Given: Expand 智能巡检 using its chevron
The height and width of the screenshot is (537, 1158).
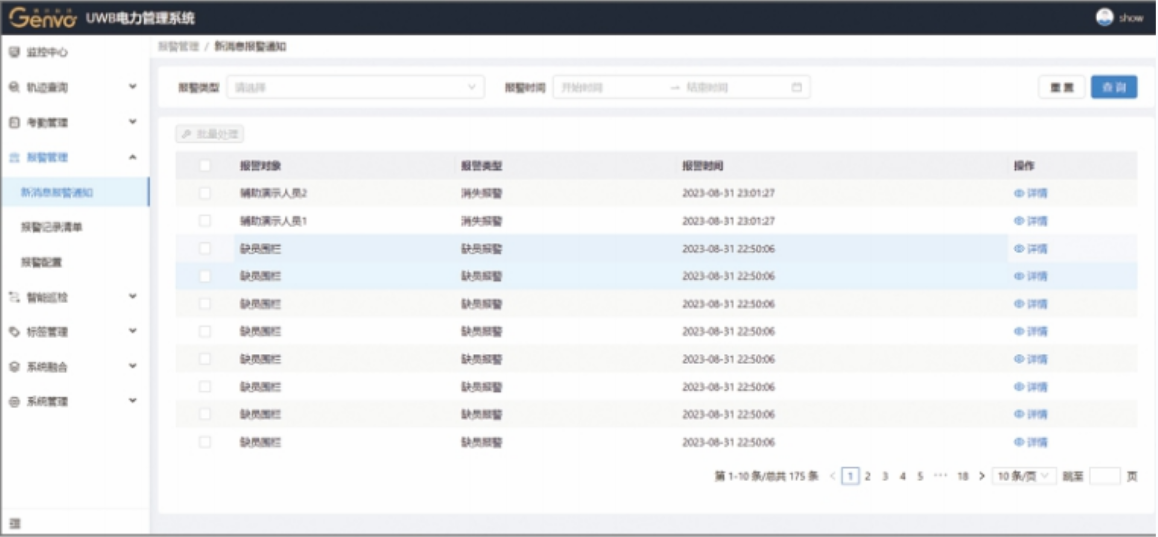Looking at the screenshot, I should pyautogui.click(x=133, y=296).
